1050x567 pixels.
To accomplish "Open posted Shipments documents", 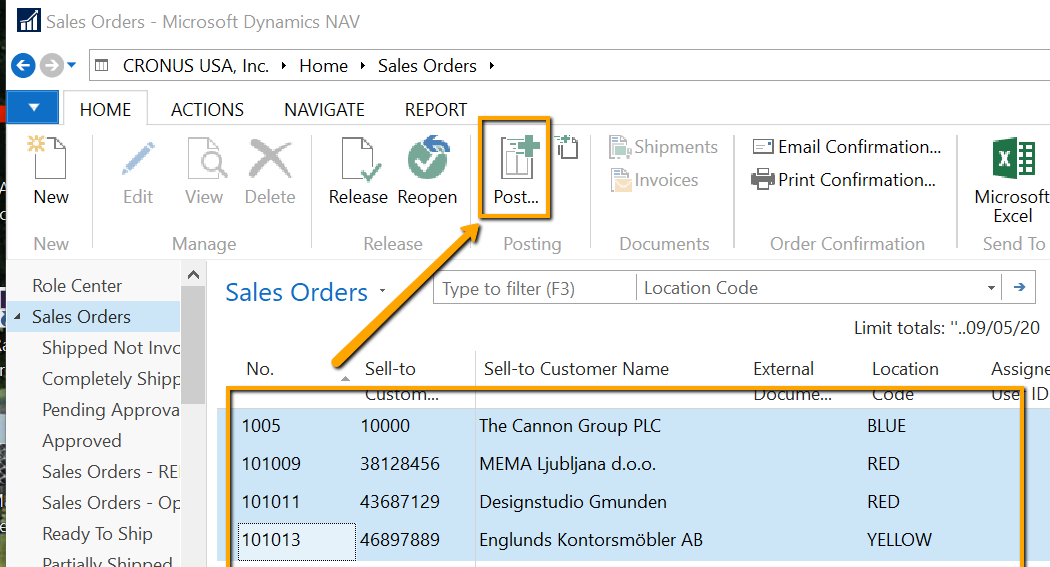I will [663, 147].
